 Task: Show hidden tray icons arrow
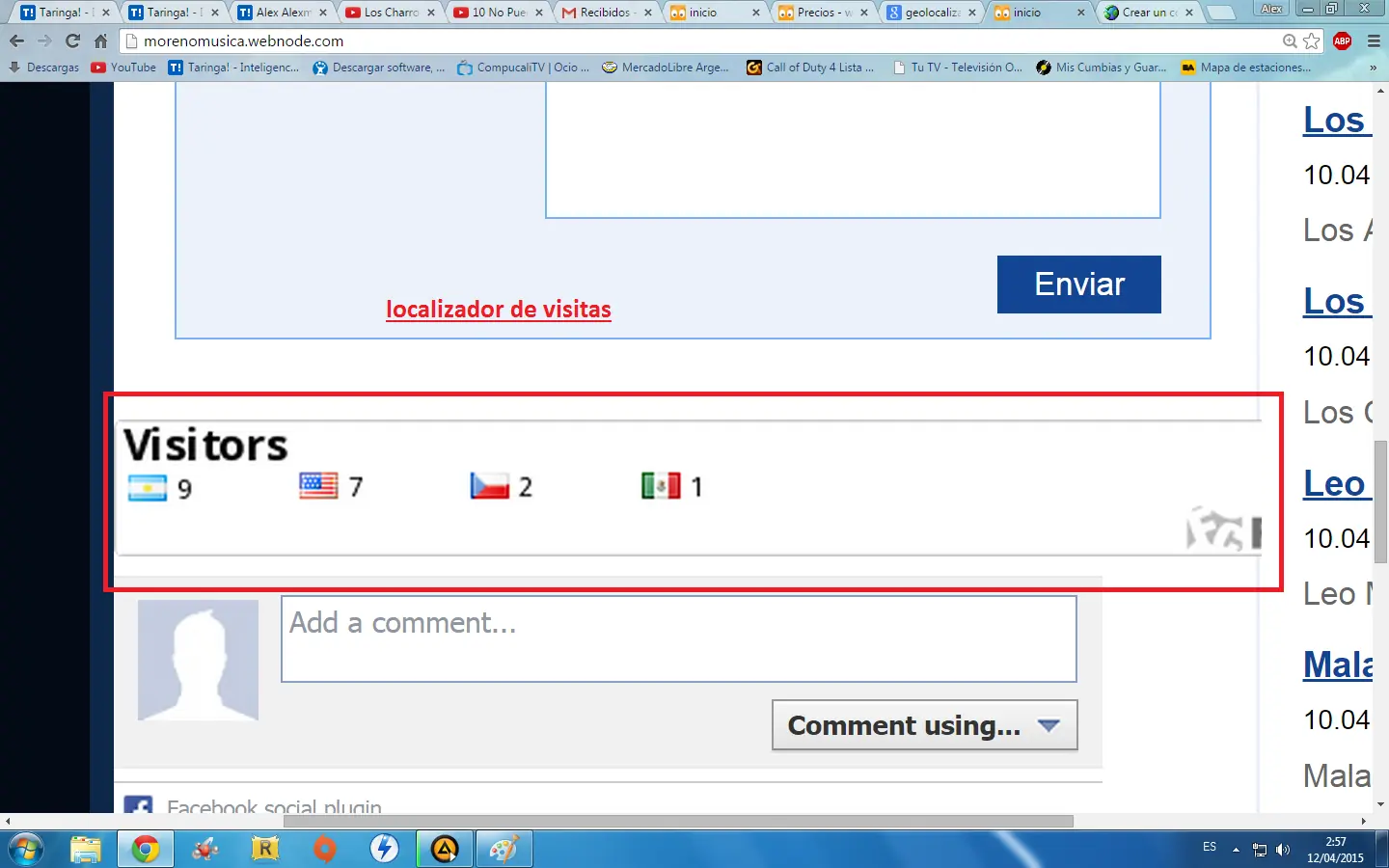pyautogui.click(x=1236, y=850)
